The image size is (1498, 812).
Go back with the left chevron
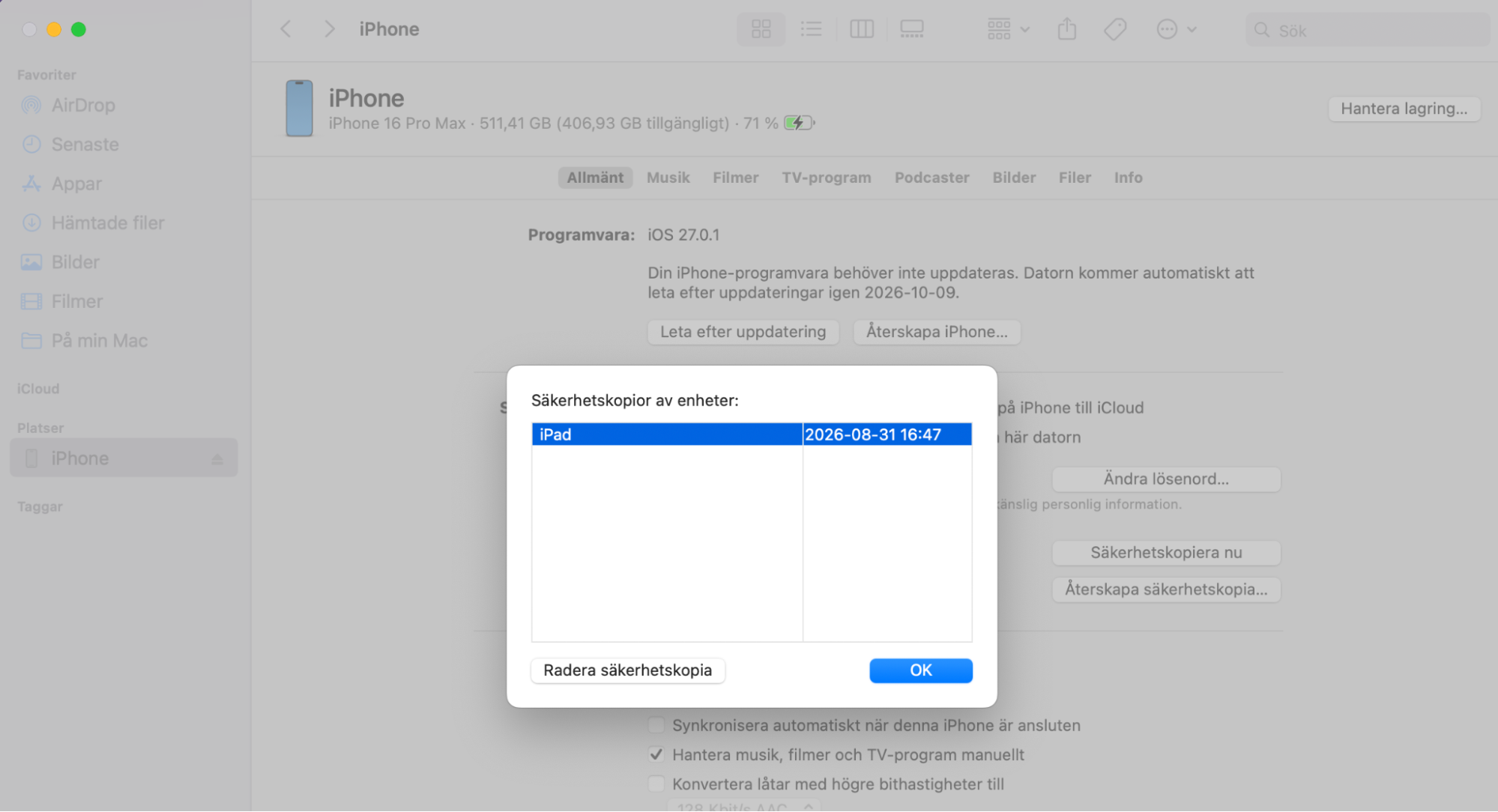point(286,29)
